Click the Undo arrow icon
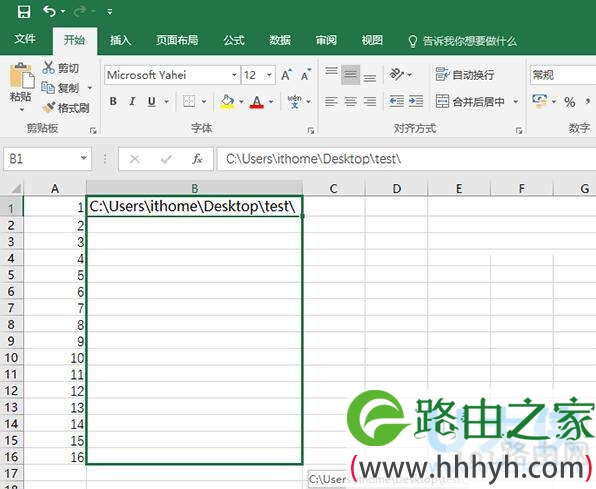The image size is (596, 489). click(50, 11)
